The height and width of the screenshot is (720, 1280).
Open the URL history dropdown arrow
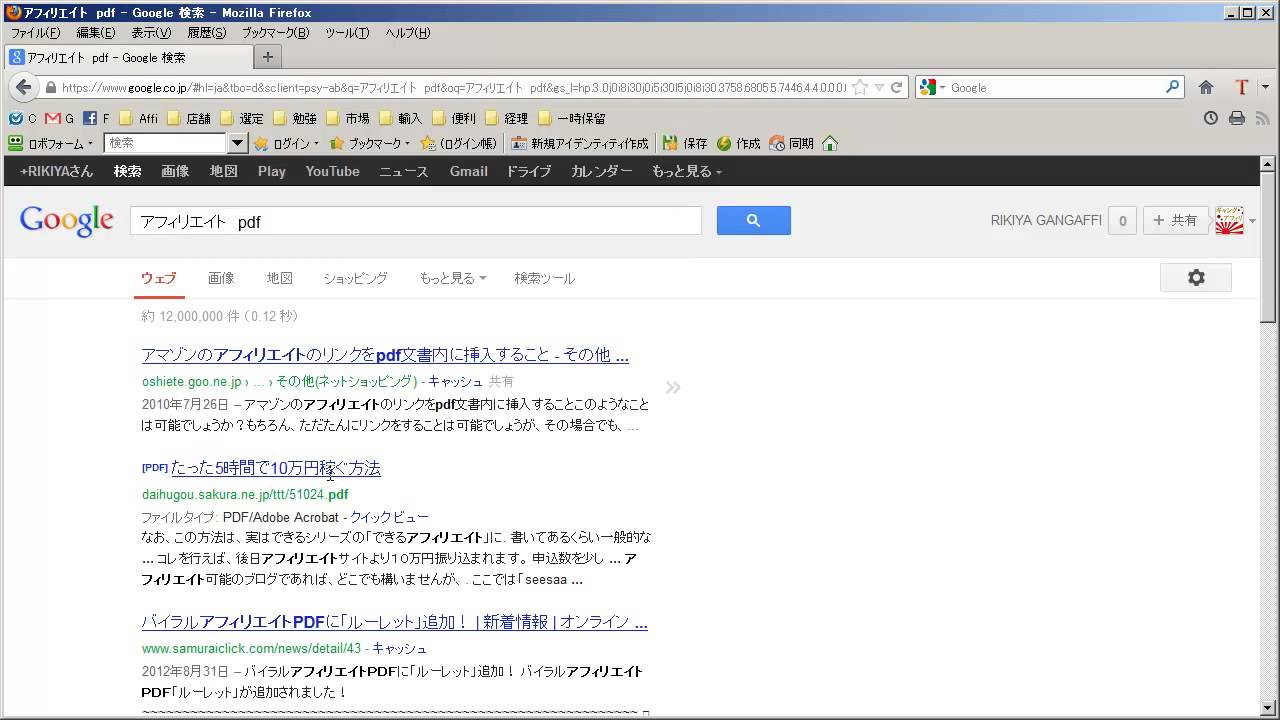click(x=879, y=87)
